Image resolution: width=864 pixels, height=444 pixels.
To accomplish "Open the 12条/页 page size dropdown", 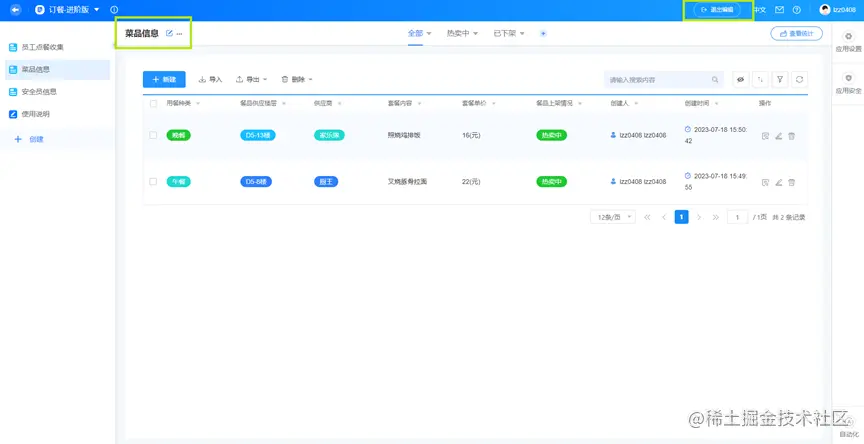I will 613,217.
